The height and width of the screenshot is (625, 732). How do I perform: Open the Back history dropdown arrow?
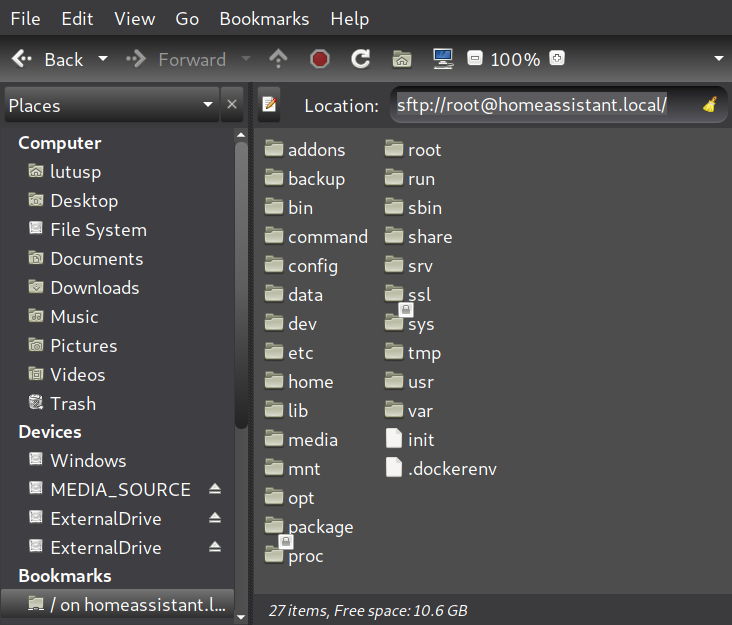[x=103, y=59]
